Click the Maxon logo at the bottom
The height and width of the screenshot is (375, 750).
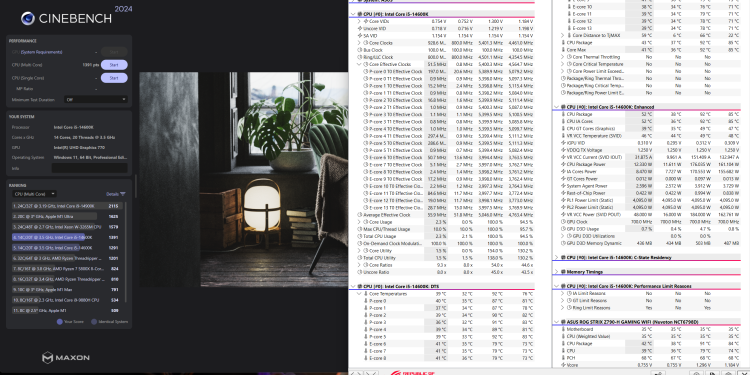click(66, 357)
